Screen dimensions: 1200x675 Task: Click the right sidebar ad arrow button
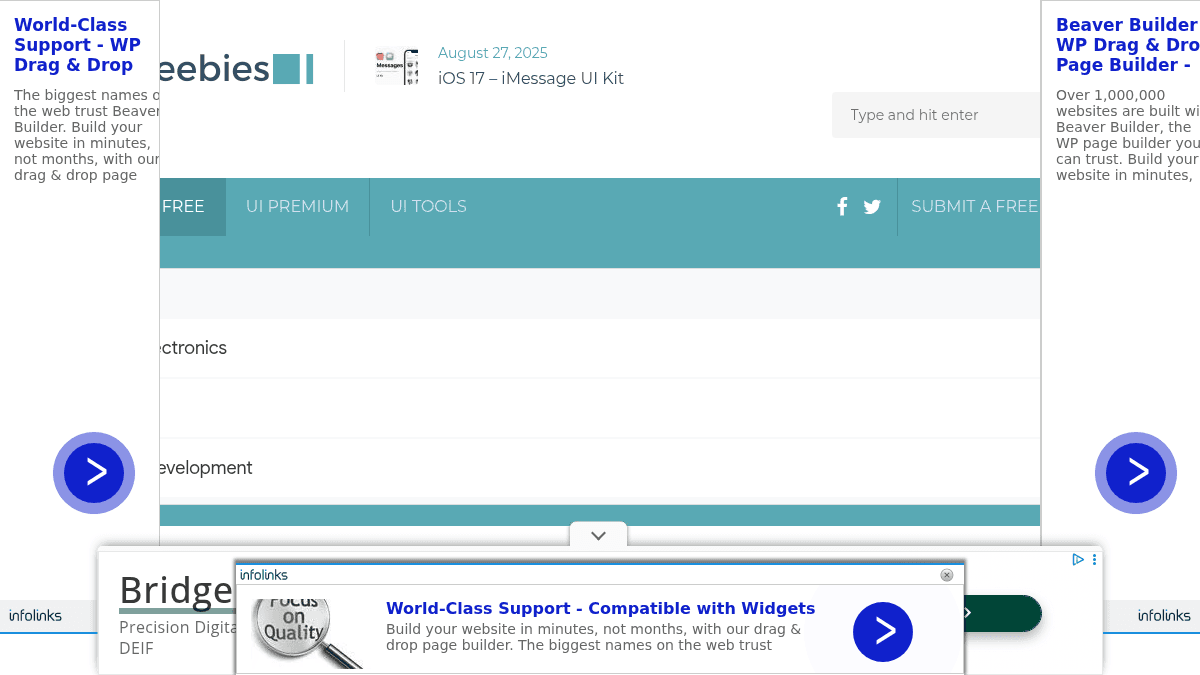pos(1136,473)
